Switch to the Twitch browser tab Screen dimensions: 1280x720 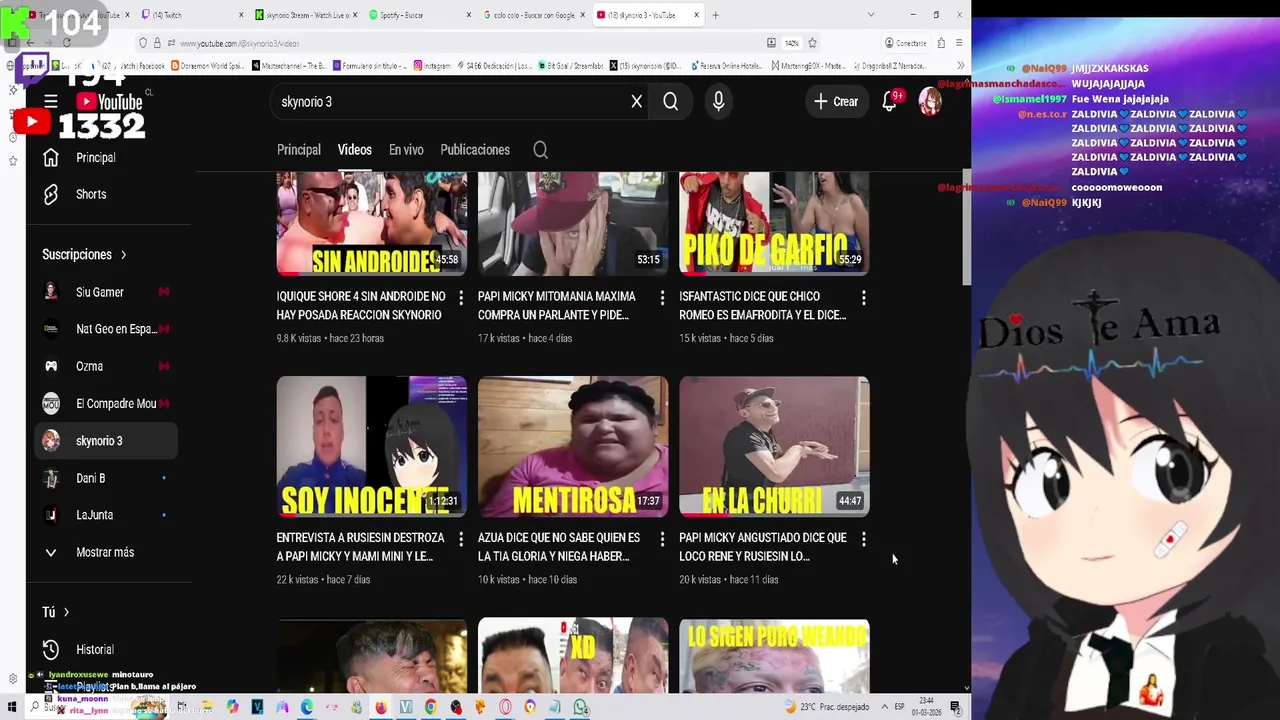click(190, 15)
